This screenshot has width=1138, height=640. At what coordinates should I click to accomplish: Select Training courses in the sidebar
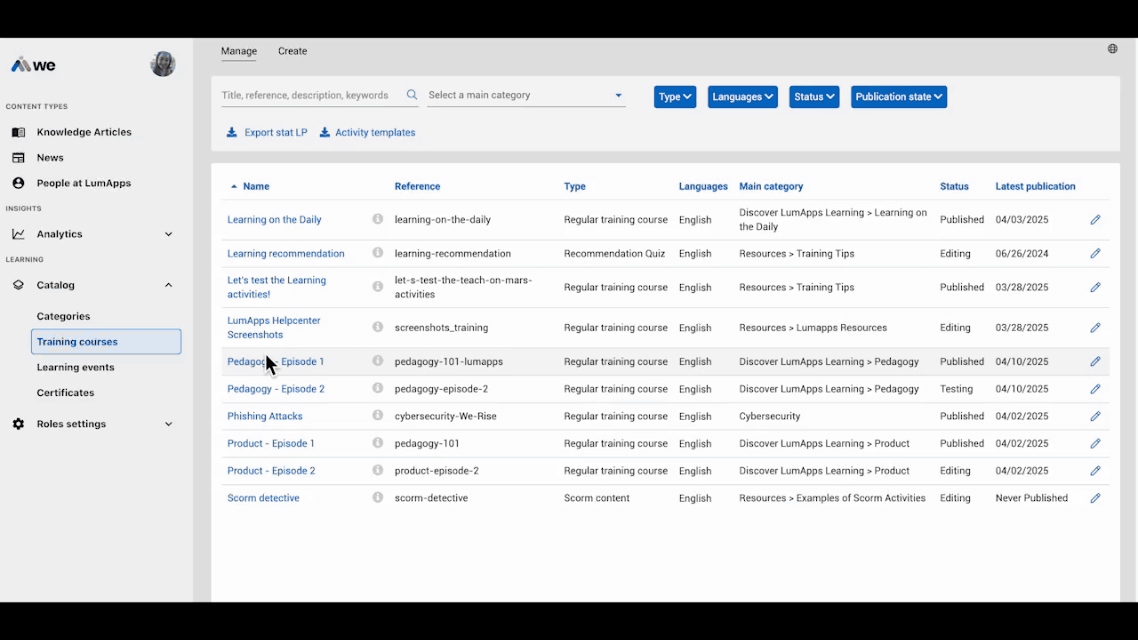click(106, 342)
